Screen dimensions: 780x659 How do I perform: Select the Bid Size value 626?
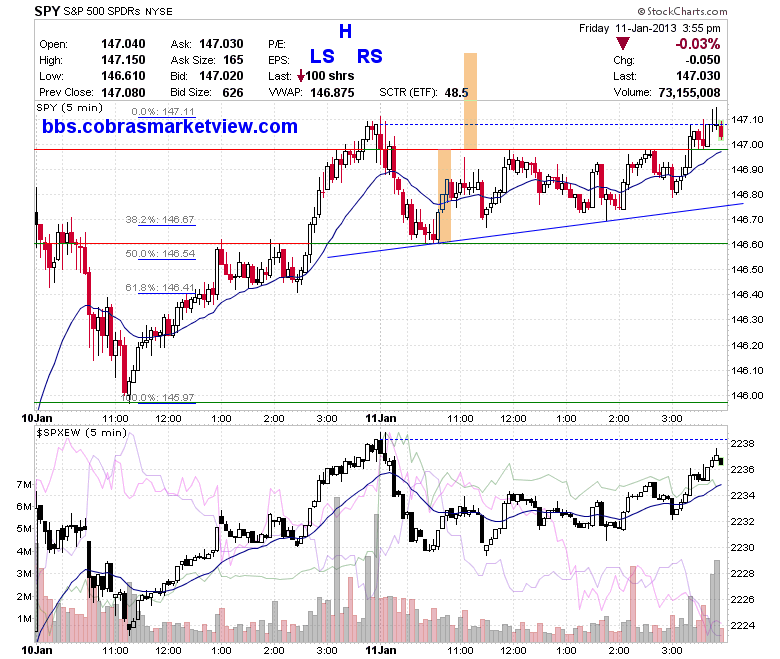coord(233,93)
